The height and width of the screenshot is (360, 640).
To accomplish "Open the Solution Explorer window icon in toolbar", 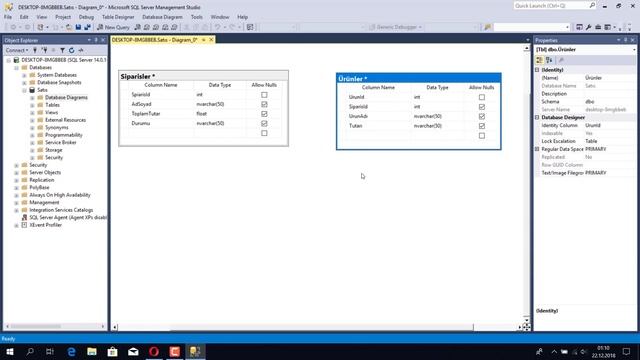I will pos(579,27).
